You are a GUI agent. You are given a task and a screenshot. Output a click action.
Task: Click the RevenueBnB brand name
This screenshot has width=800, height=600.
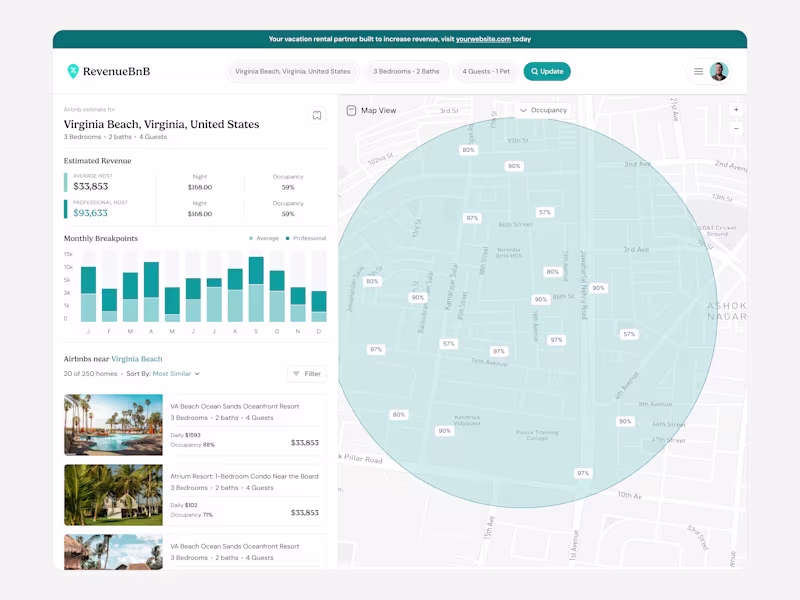[116, 71]
